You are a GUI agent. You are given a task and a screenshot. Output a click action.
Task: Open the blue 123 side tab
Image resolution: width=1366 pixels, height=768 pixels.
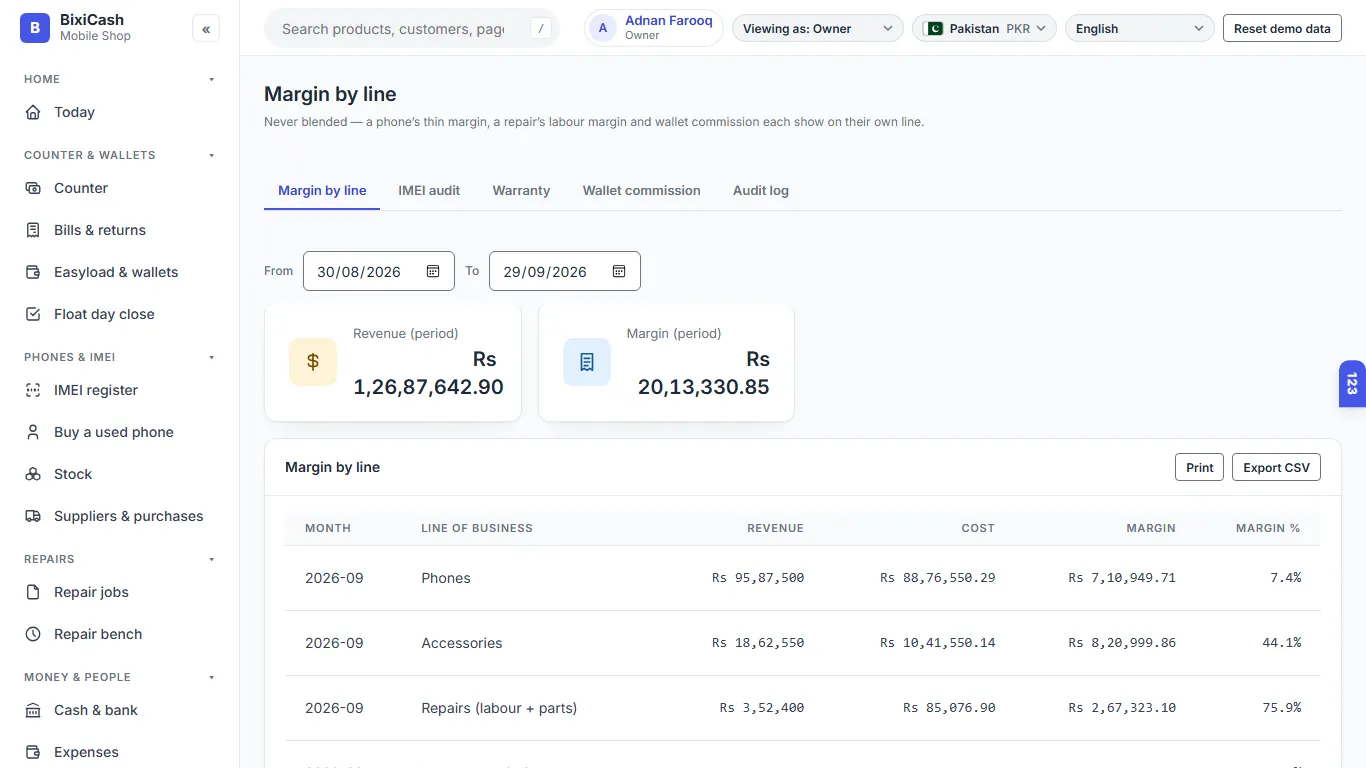click(x=1352, y=384)
